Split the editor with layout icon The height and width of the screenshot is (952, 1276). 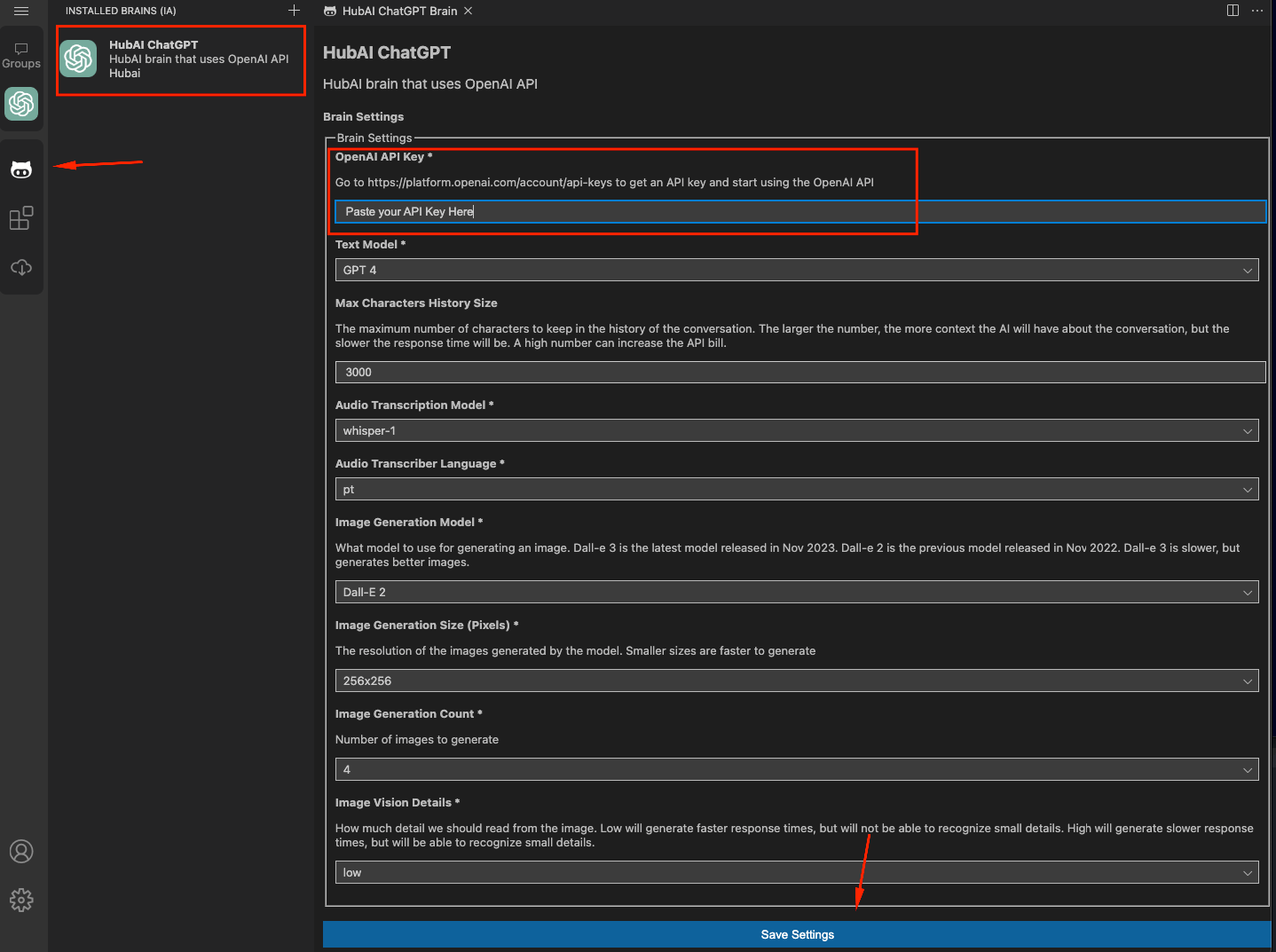tap(1233, 11)
